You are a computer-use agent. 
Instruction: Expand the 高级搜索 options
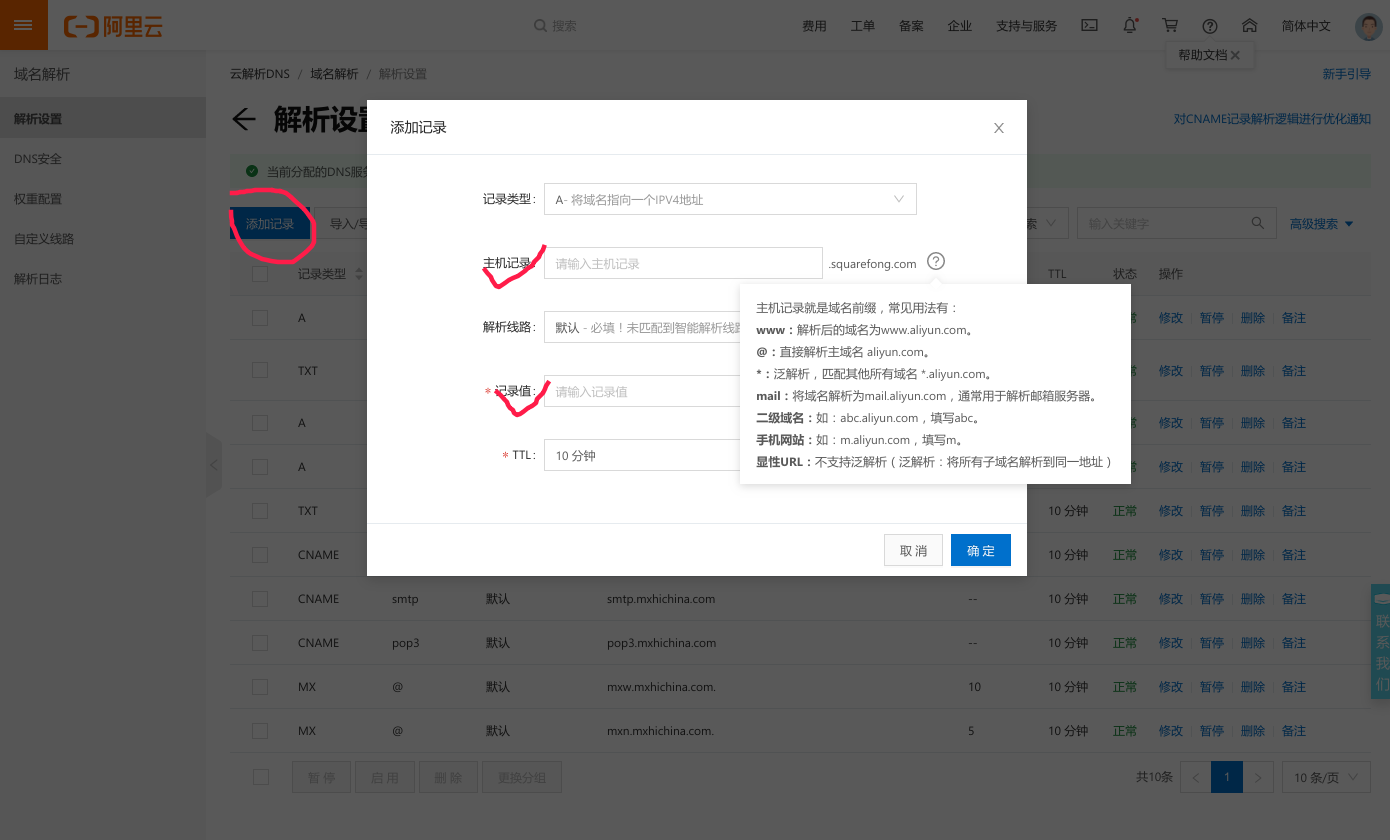click(x=1321, y=224)
